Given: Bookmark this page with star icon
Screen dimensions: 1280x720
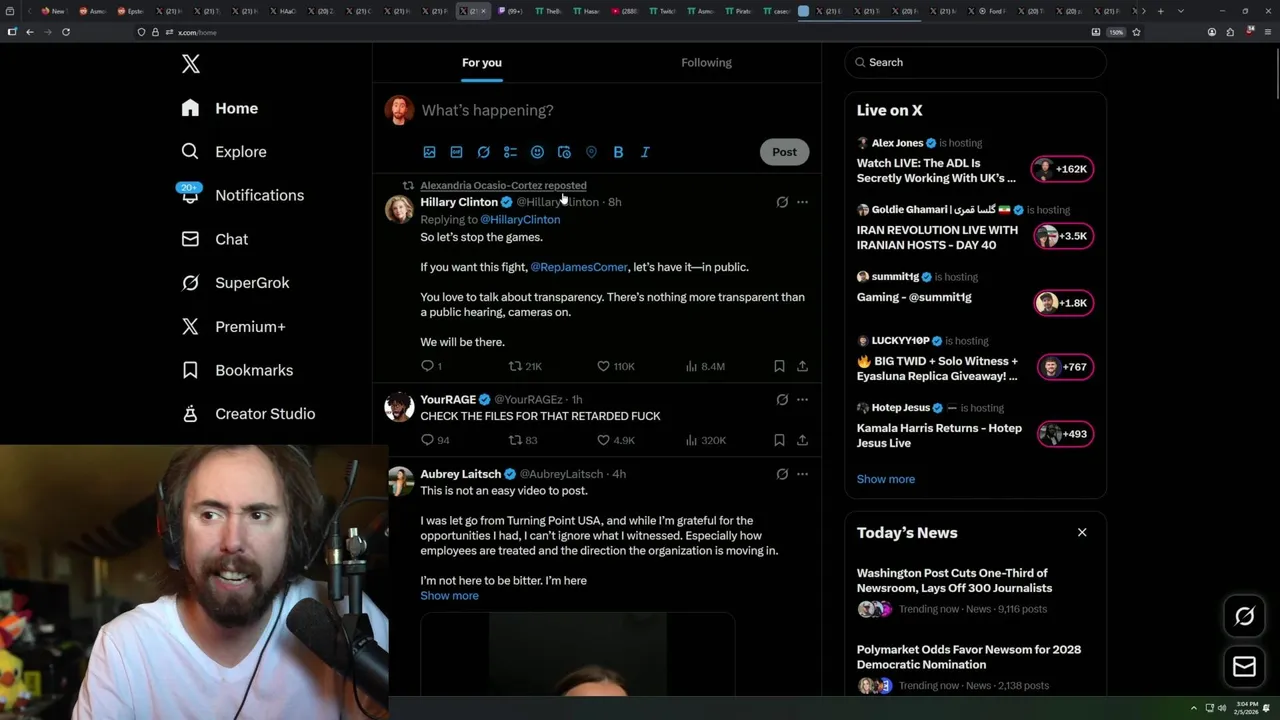Looking at the screenshot, I should [x=1136, y=32].
